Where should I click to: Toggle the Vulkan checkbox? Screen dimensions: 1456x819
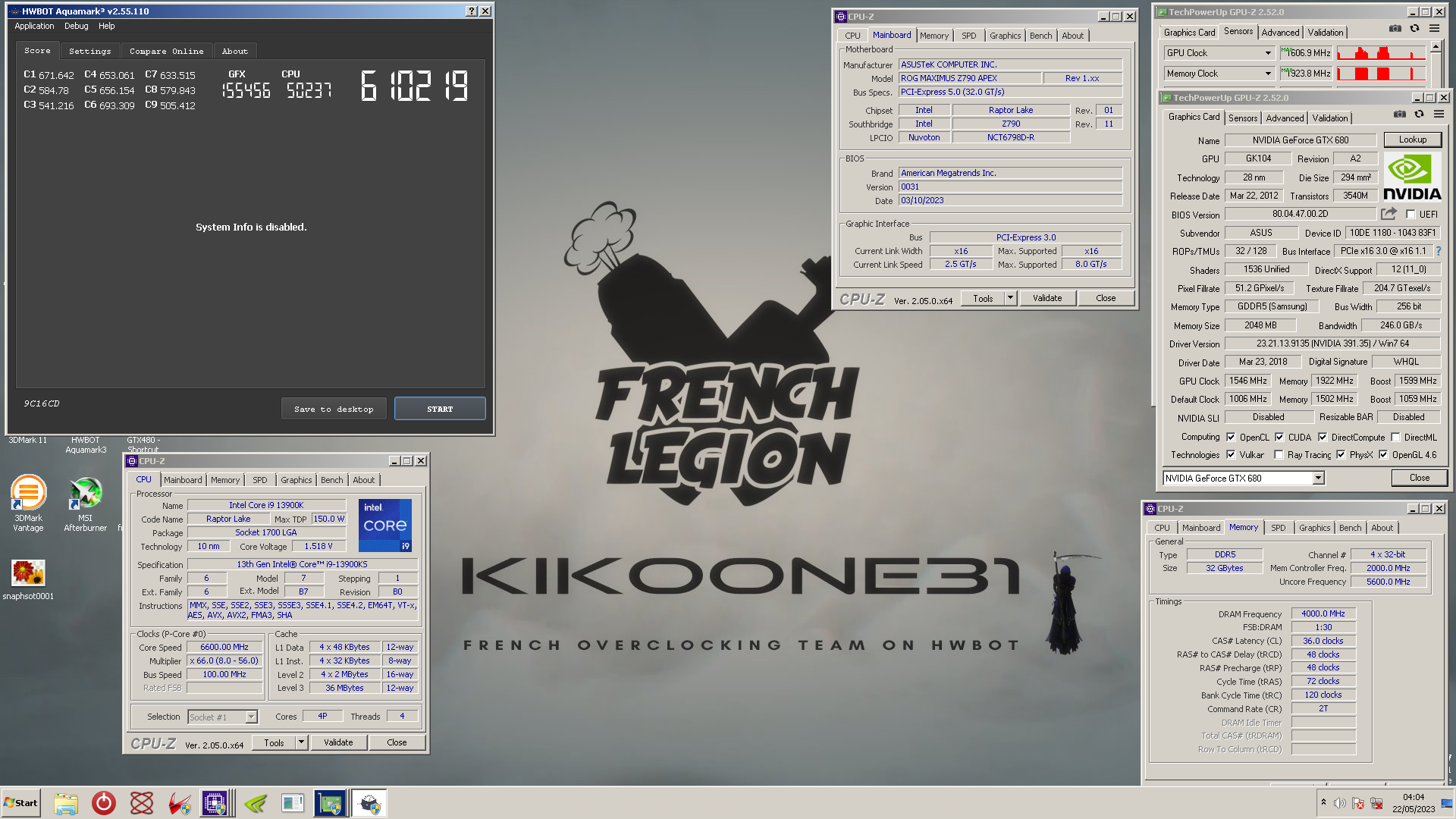1231,454
